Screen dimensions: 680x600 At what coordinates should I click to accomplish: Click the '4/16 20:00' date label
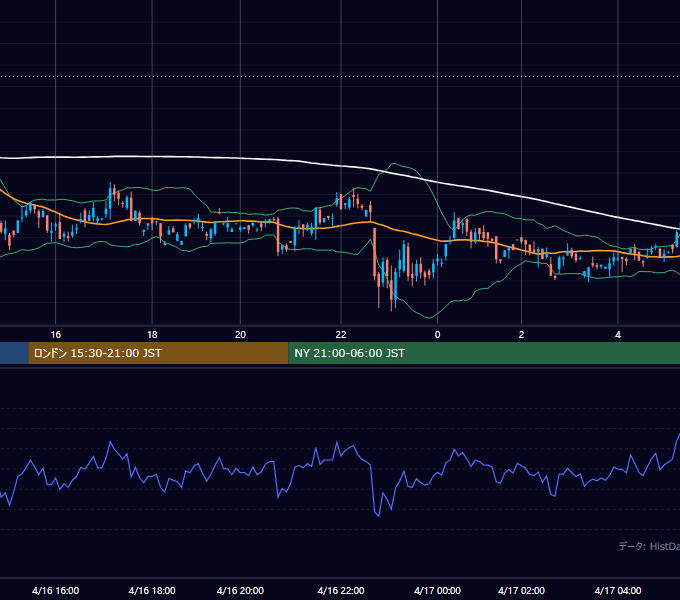(x=240, y=590)
